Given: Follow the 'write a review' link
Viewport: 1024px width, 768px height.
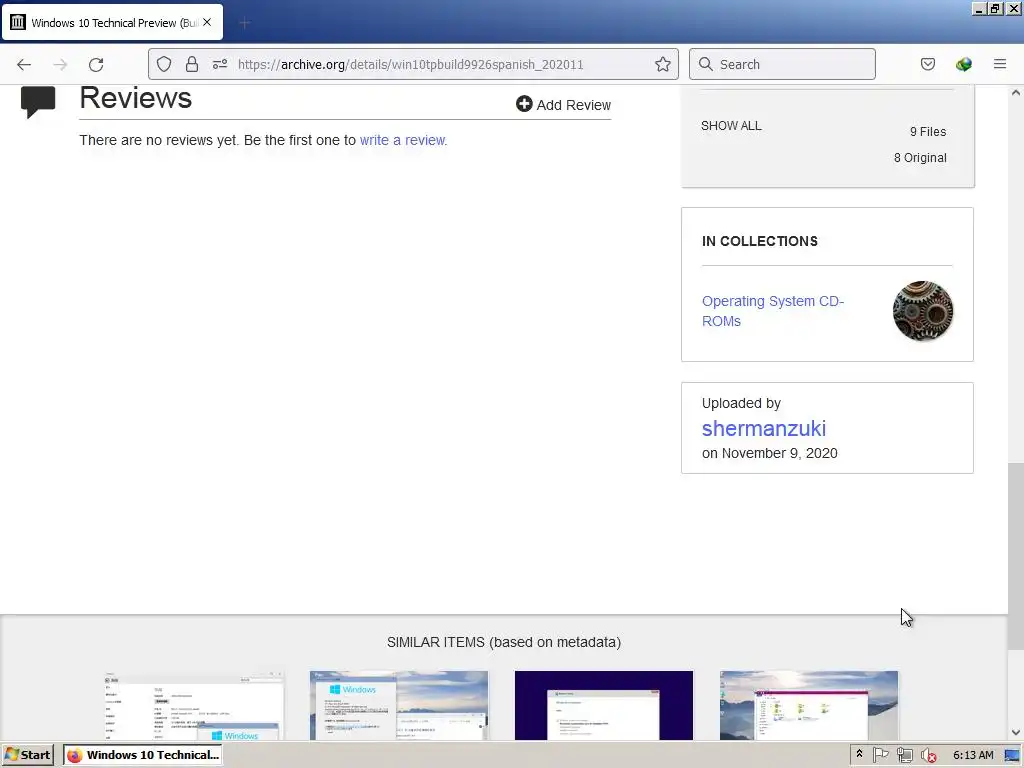Looking at the screenshot, I should tap(402, 140).
